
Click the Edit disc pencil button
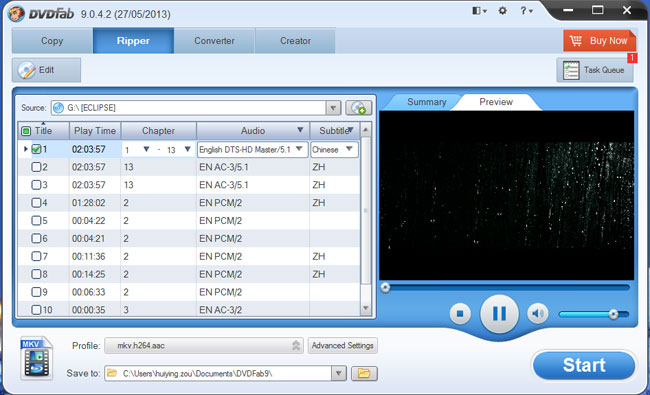coord(46,70)
